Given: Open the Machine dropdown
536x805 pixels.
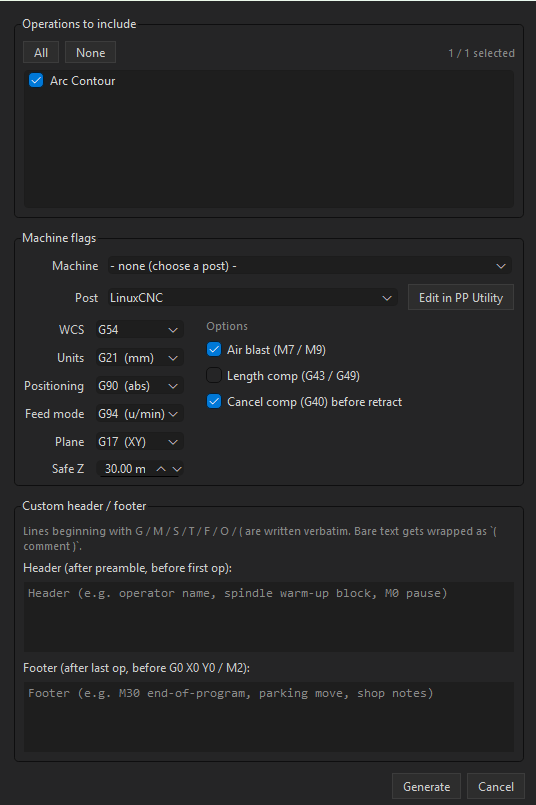Looking at the screenshot, I should pyautogui.click(x=310, y=266).
